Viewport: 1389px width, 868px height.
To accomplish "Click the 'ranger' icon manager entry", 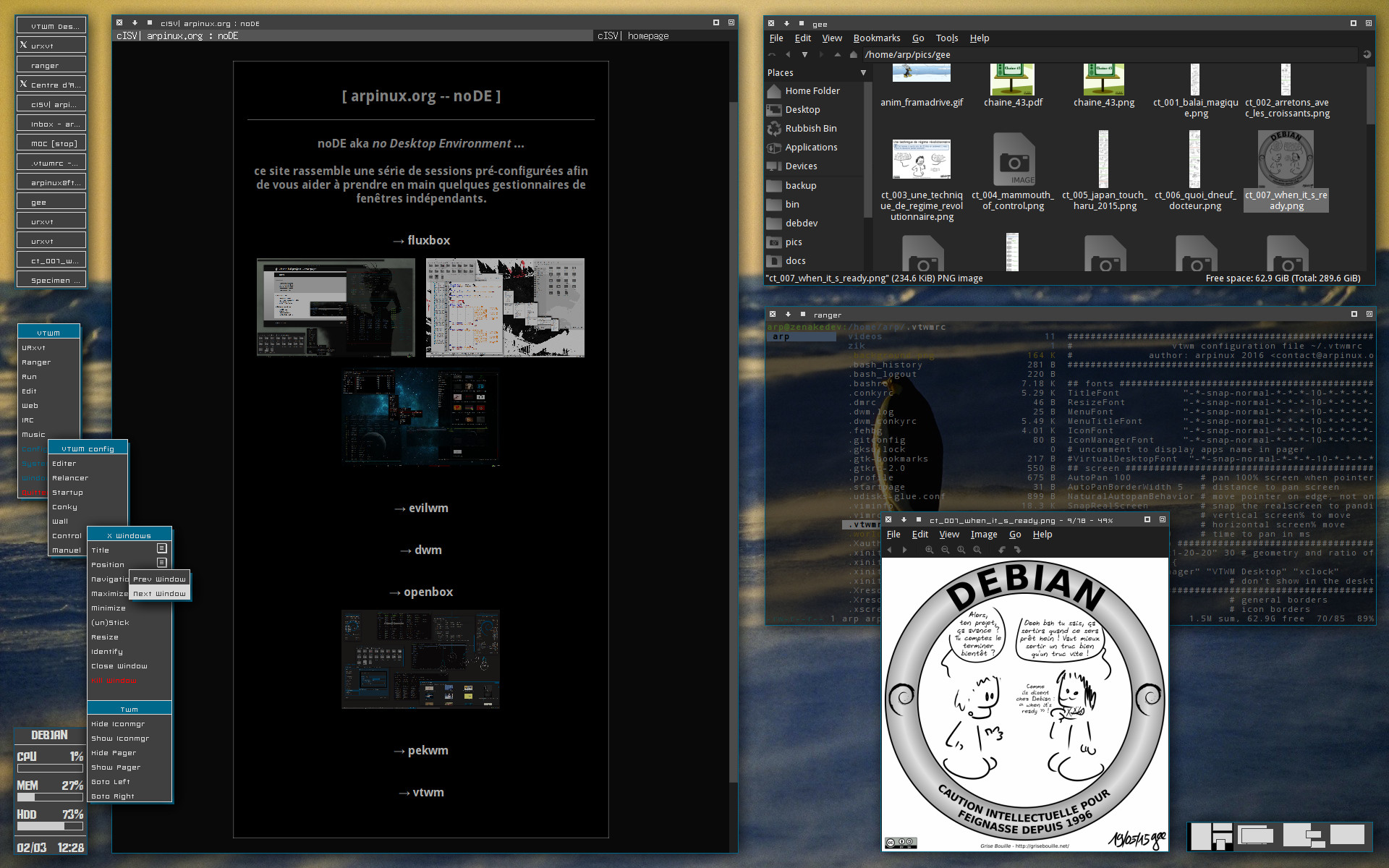I will tap(51, 65).
